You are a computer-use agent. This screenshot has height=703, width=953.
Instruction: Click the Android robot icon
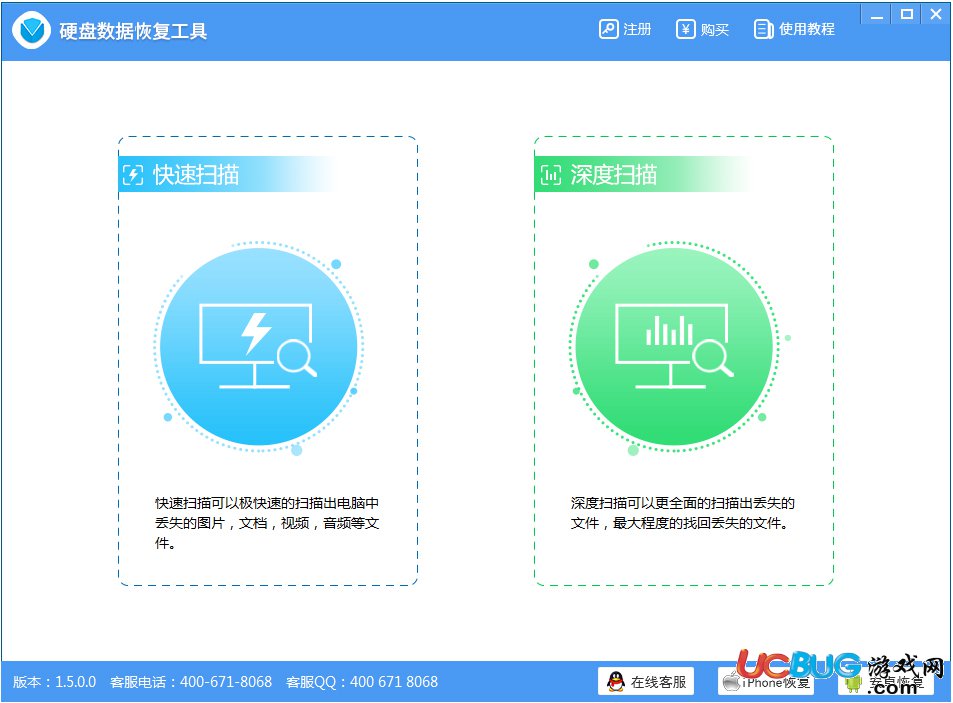tap(853, 682)
